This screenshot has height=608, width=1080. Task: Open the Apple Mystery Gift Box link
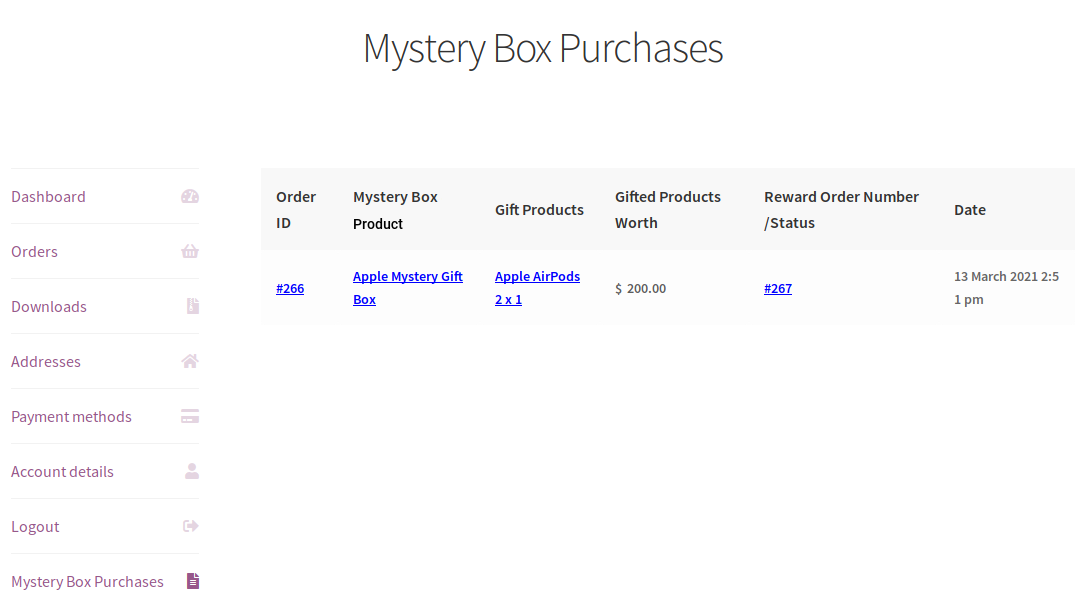(x=408, y=288)
